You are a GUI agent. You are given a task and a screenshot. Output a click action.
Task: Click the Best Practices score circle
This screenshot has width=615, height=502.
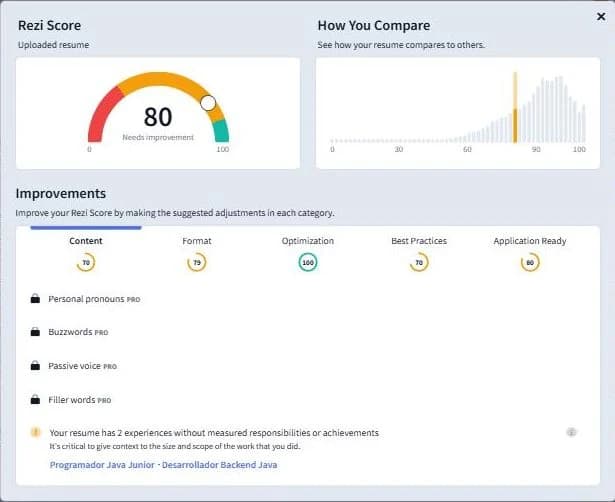(419, 262)
